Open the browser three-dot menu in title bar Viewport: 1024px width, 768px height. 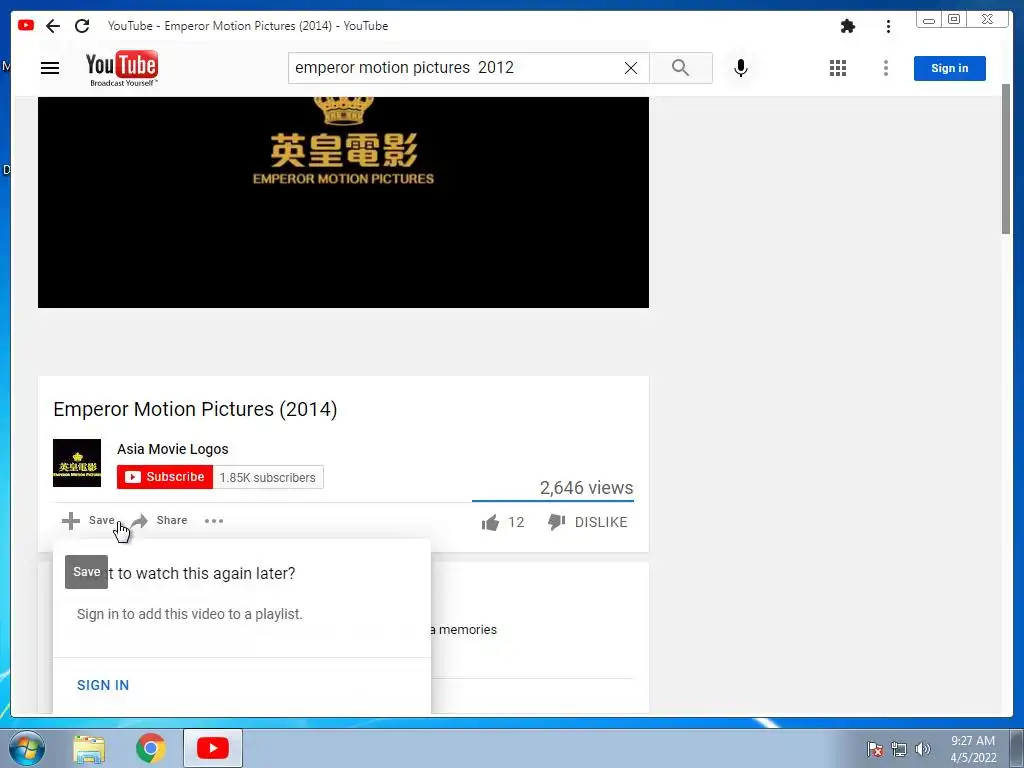click(x=888, y=26)
